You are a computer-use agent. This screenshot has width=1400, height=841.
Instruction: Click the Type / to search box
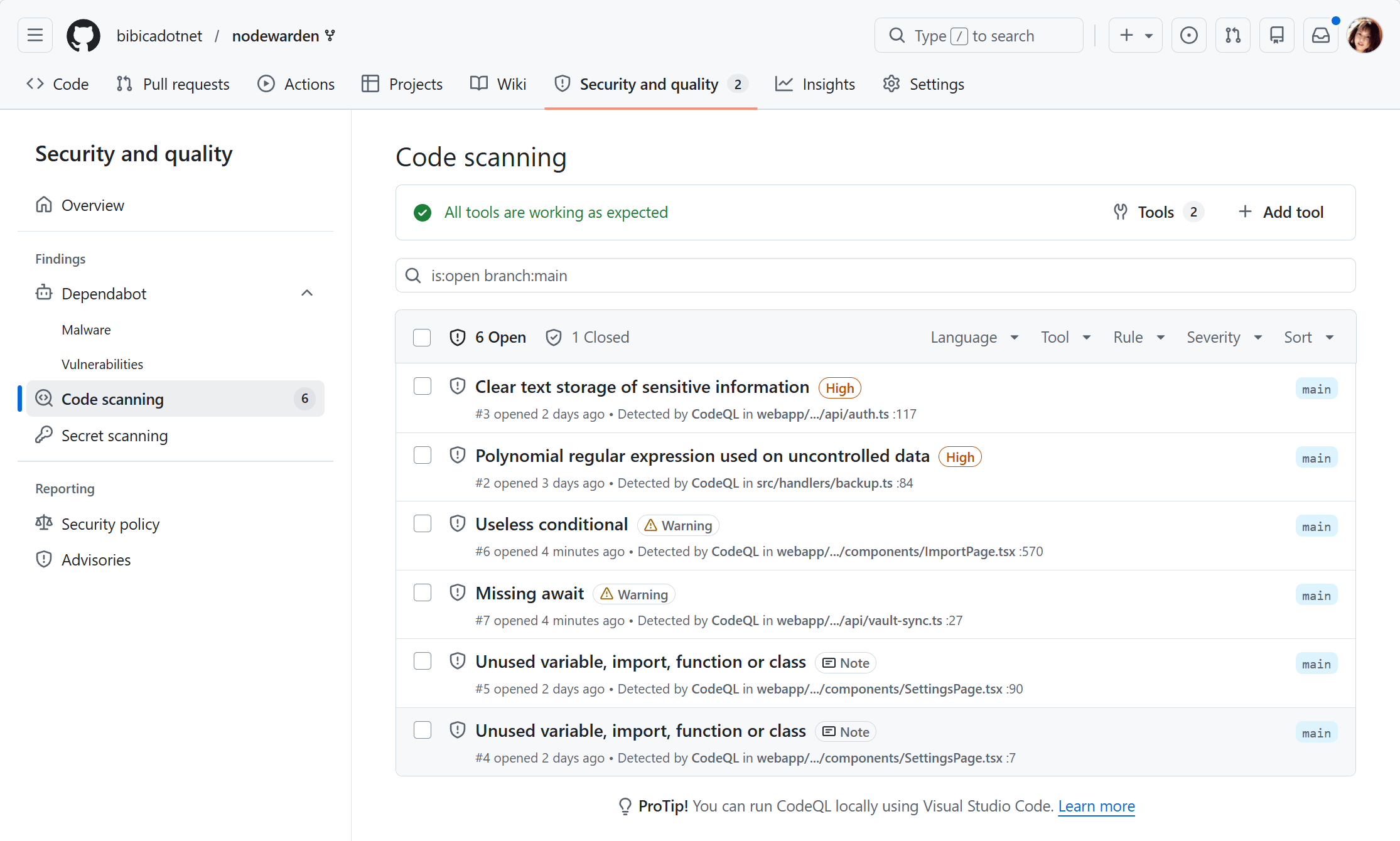point(979,35)
